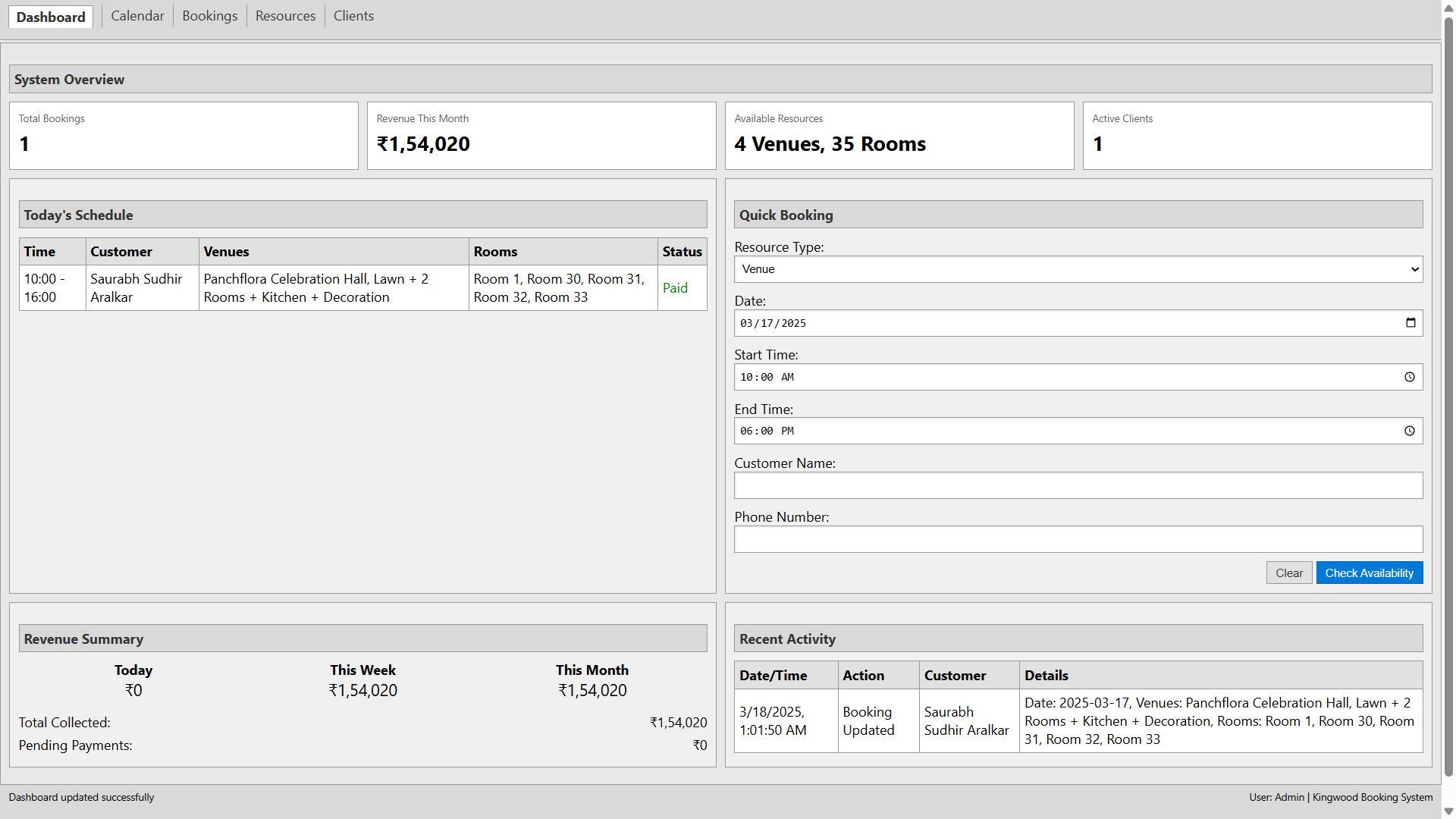The image size is (1456, 819).
Task: Expand the Resource Type dropdown
Action: 1078,269
